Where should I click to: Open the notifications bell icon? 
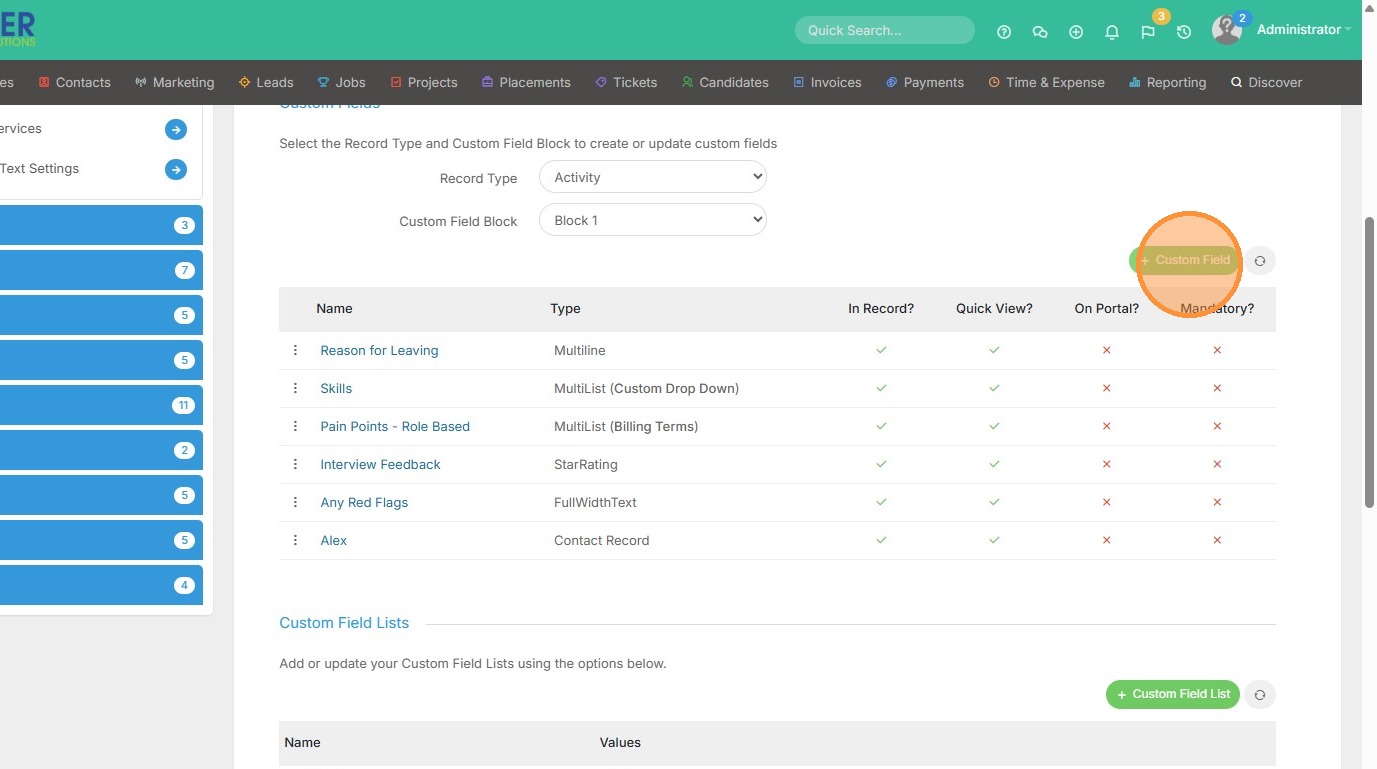click(1112, 32)
